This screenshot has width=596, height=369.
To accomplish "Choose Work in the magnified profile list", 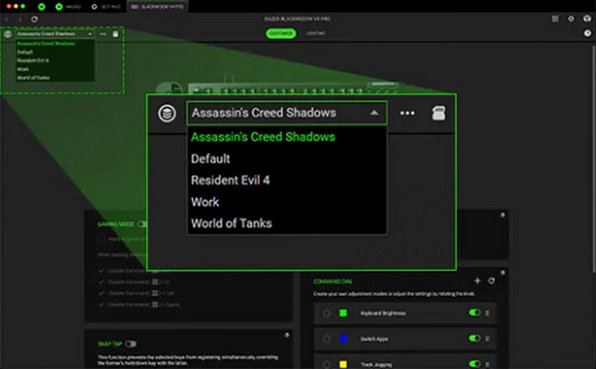I will (x=205, y=202).
